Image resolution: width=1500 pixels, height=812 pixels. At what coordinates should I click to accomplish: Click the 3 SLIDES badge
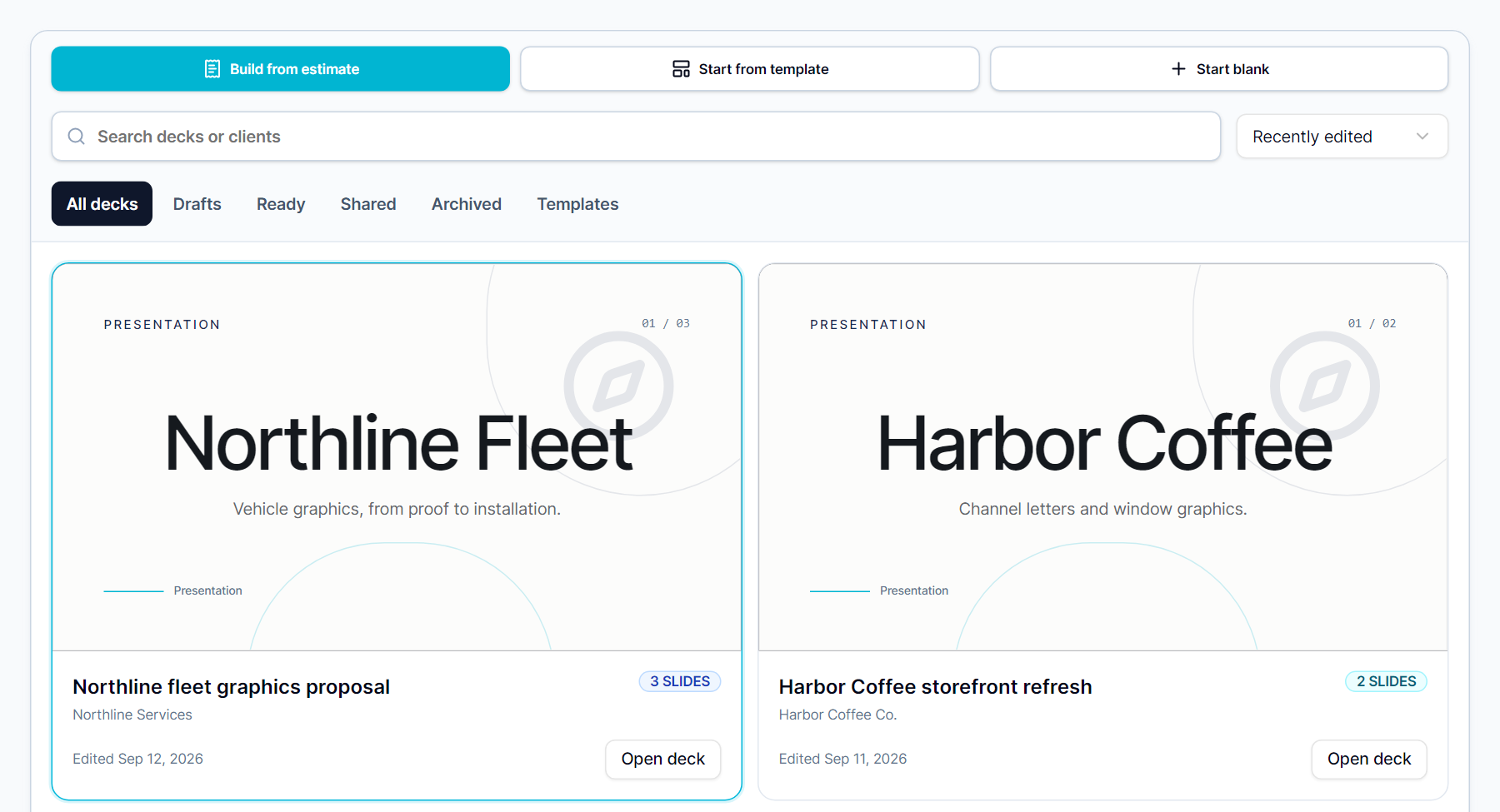(x=680, y=681)
